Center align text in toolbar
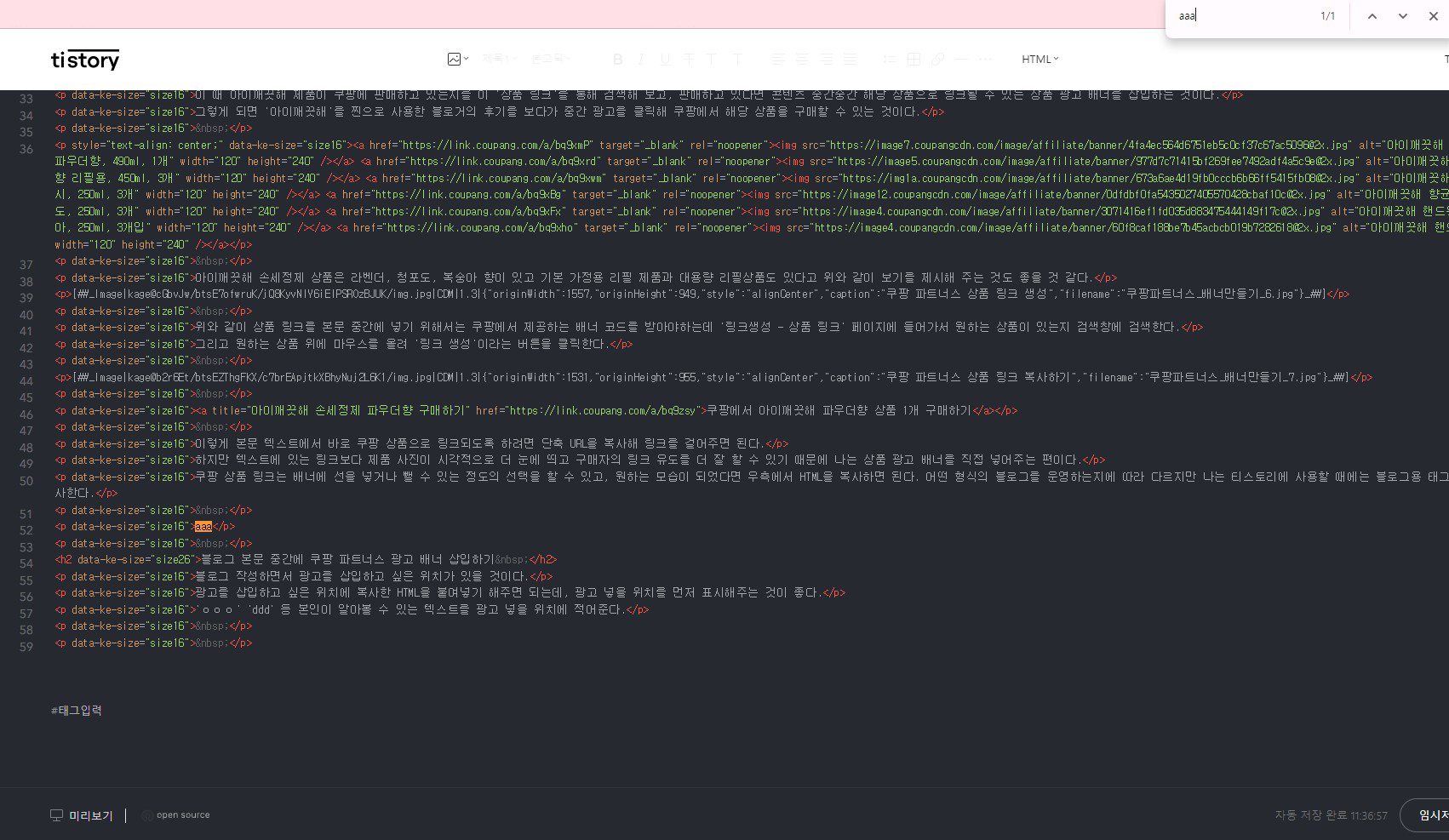 802,59
